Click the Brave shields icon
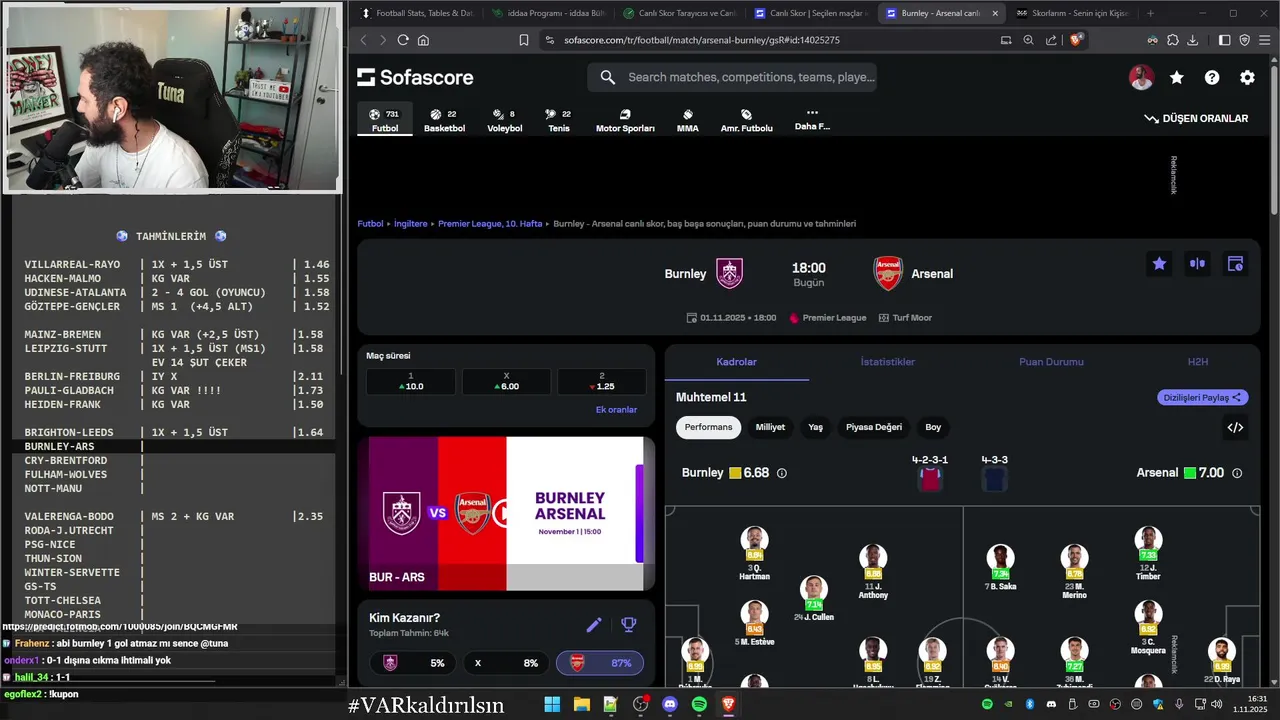Viewport: 1280px width, 720px height. point(1076,40)
